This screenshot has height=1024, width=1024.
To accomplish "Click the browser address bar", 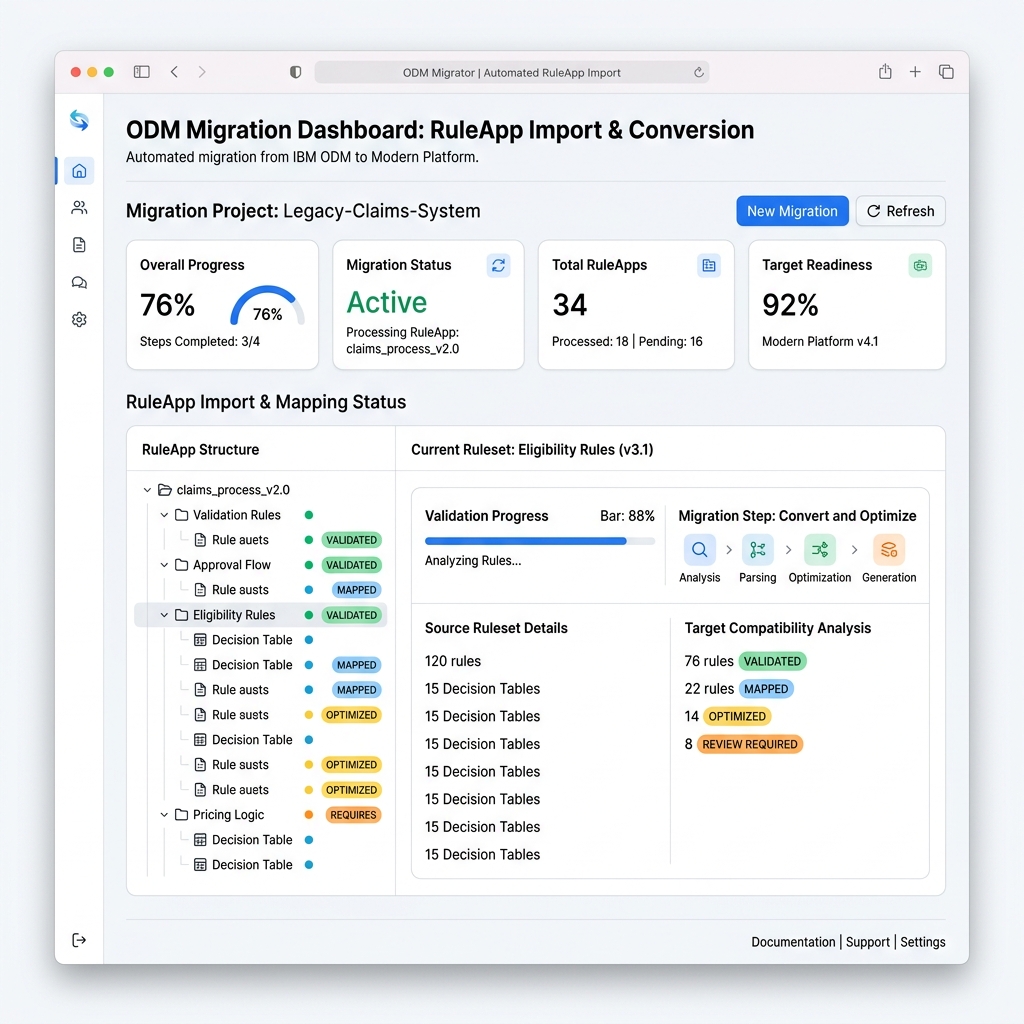I will tap(511, 72).
